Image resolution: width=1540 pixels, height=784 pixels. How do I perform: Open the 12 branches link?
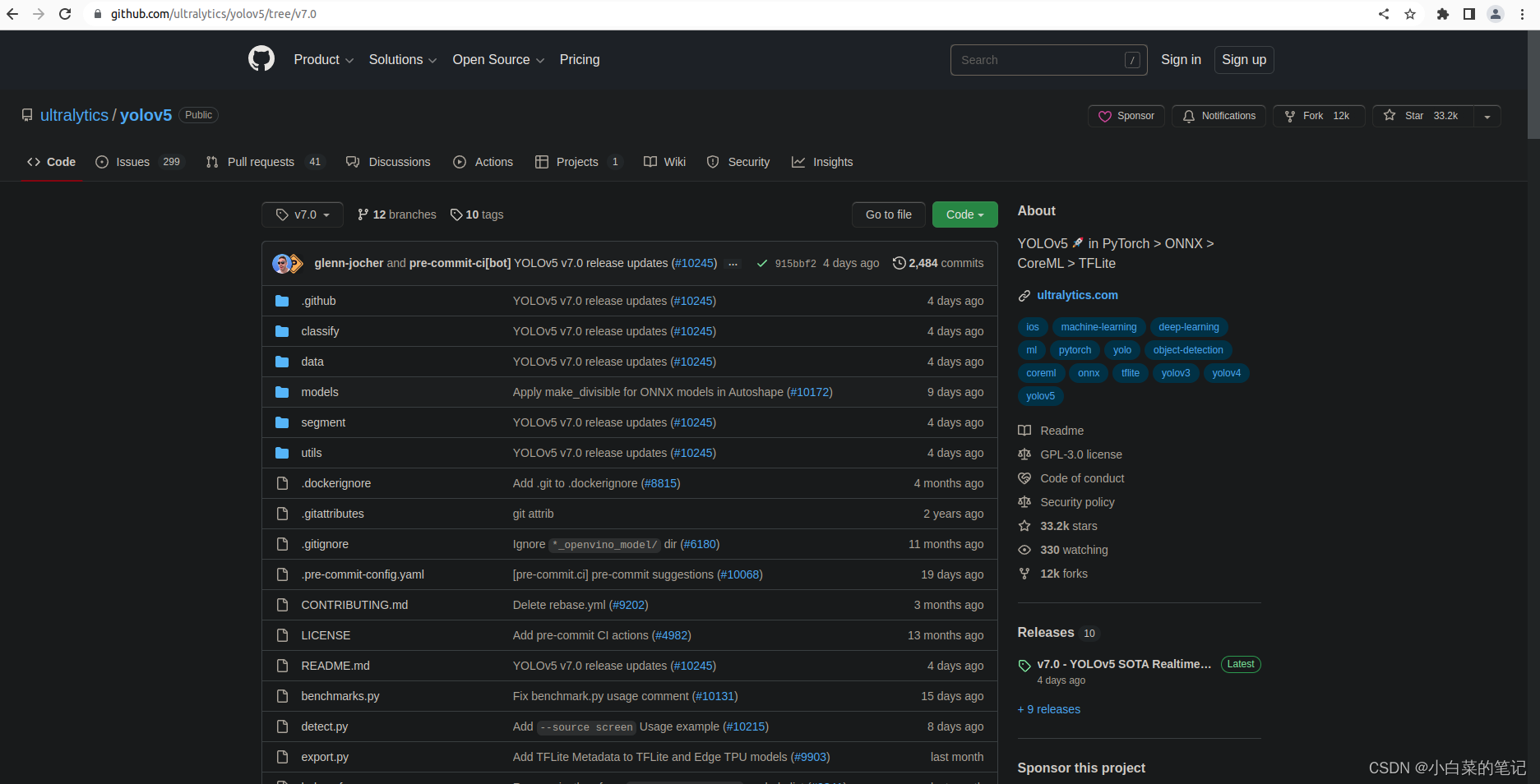[x=397, y=214]
